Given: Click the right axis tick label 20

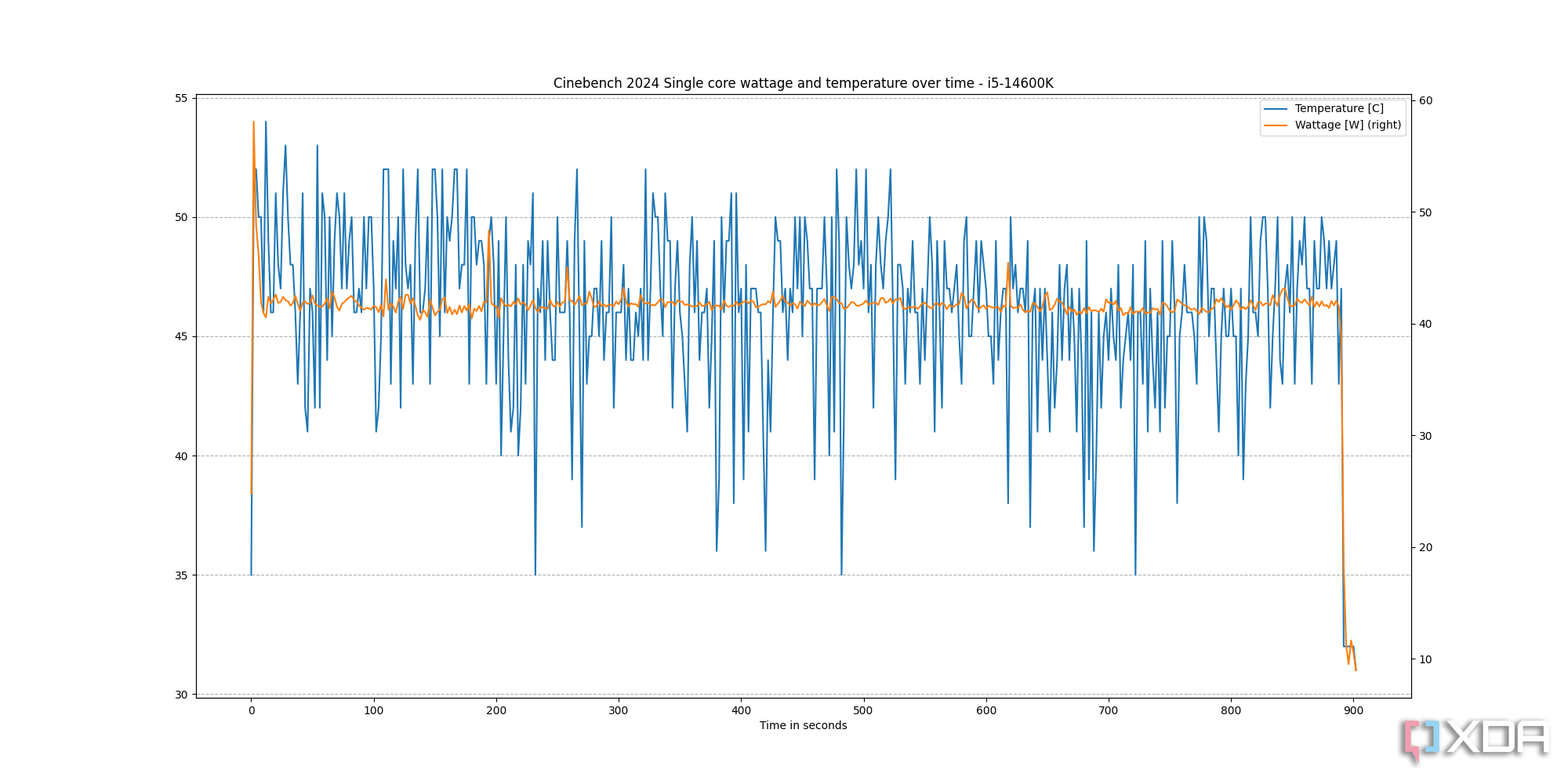Looking at the screenshot, I should pyautogui.click(x=1425, y=547).
